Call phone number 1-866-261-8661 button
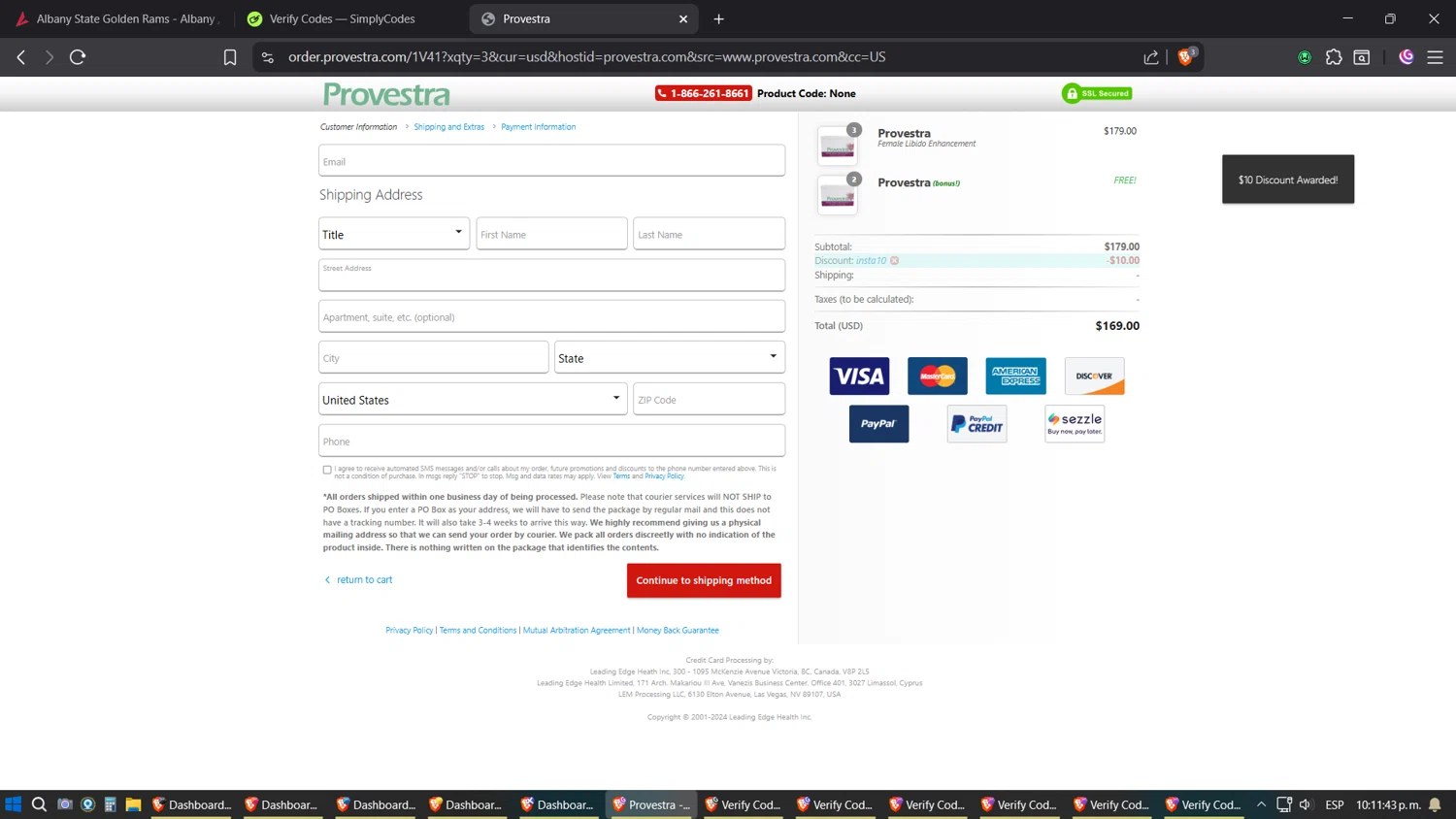The width and height of the screenshot is (1456, 819). coord(703,93)
